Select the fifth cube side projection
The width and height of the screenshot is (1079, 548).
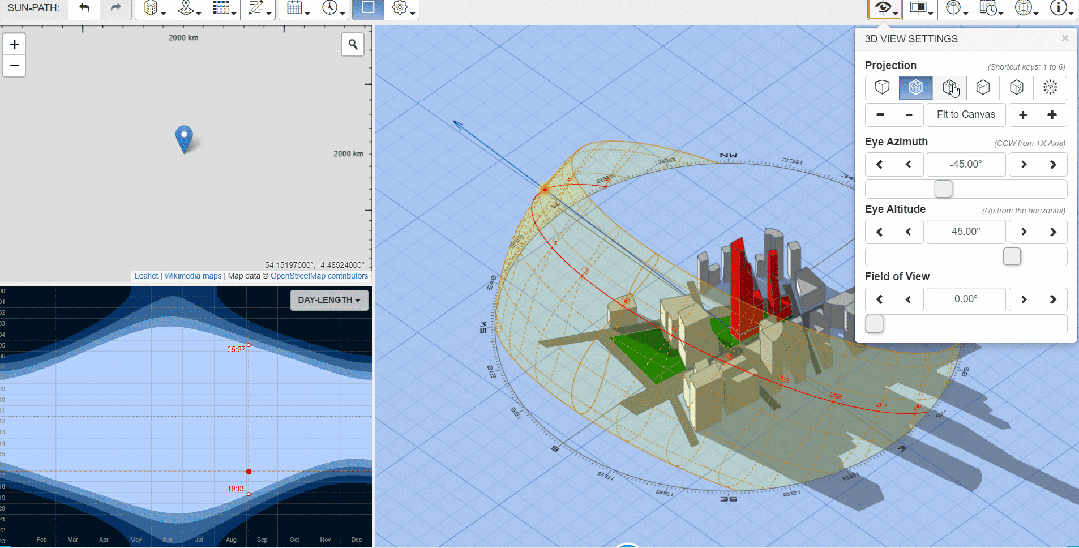coord(1016,87)
